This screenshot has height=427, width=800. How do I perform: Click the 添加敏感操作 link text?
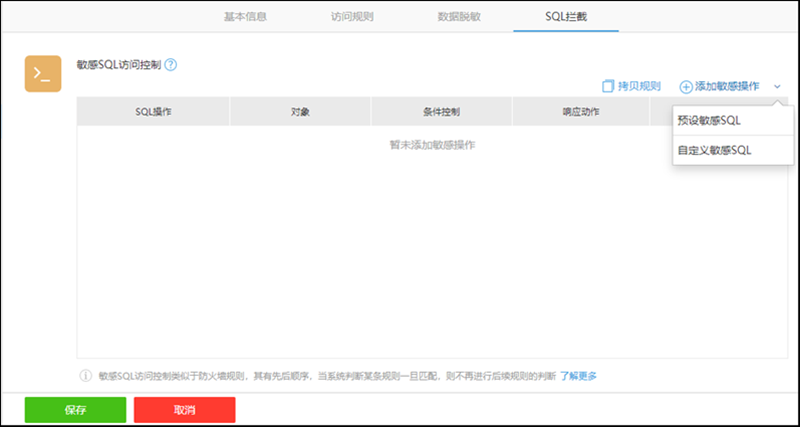(727, 86)
